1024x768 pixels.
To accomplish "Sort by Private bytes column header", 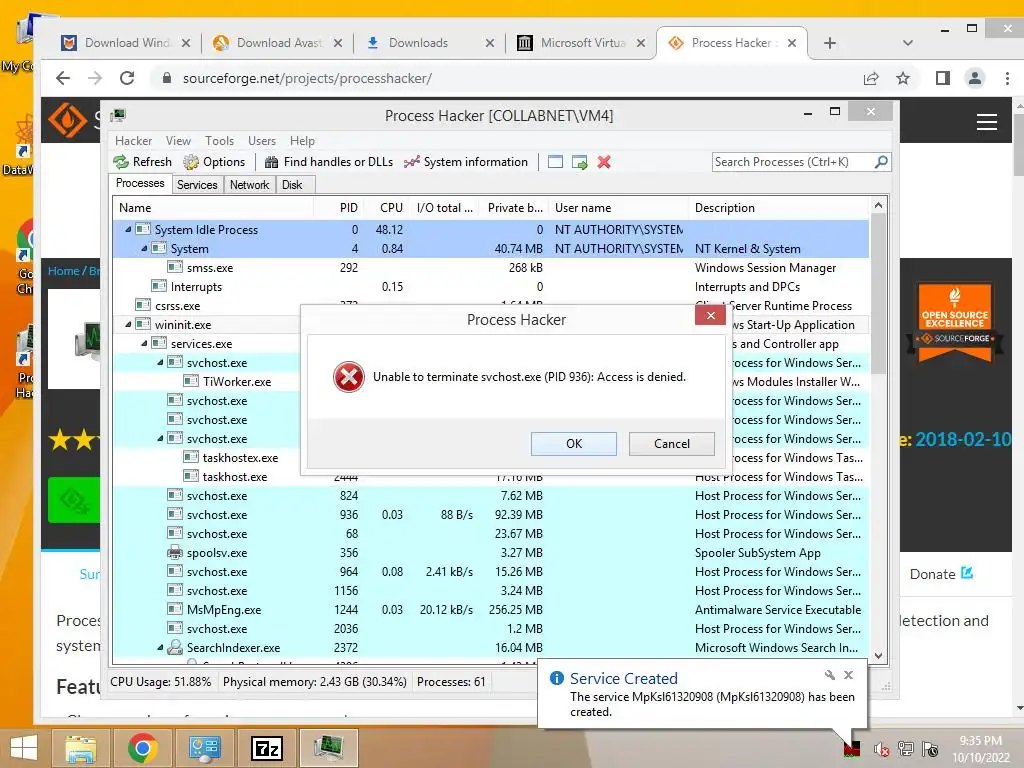I will click(x=515, y=208).
